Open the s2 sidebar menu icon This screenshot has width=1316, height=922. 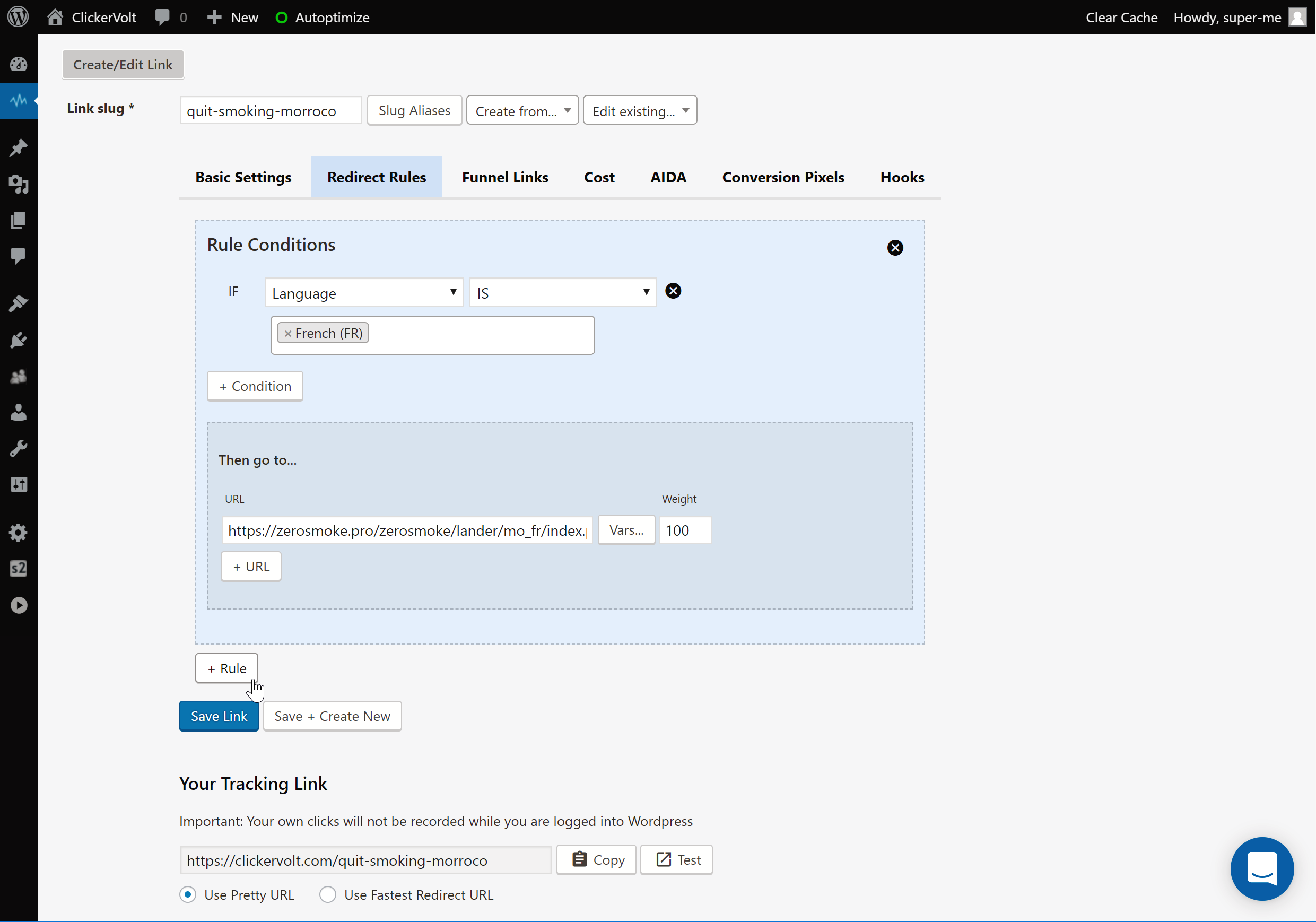click(x=19, y=569)
